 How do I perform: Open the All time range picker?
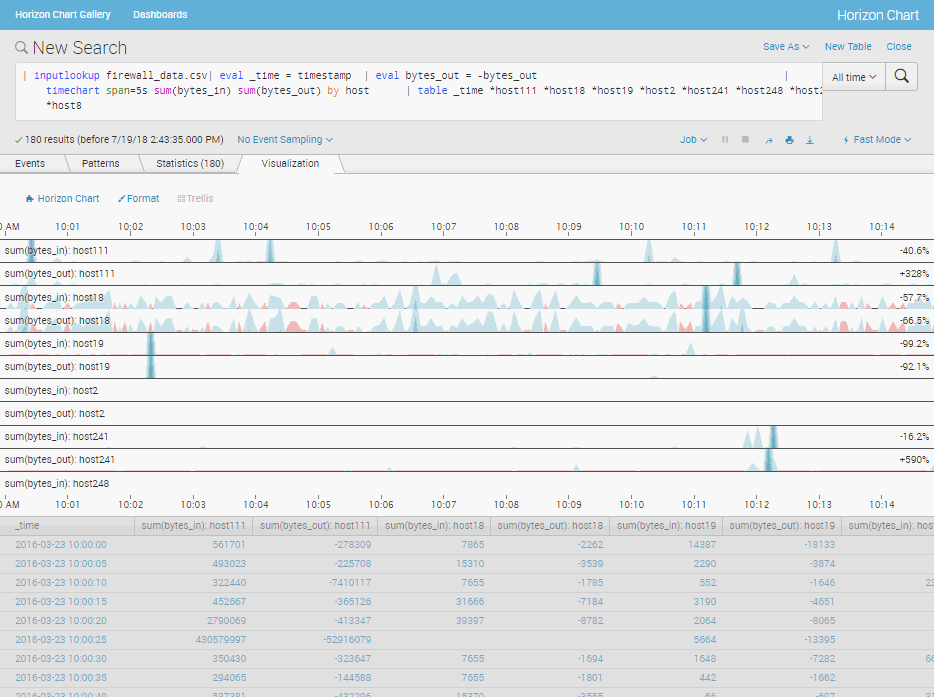click(854, 77)
